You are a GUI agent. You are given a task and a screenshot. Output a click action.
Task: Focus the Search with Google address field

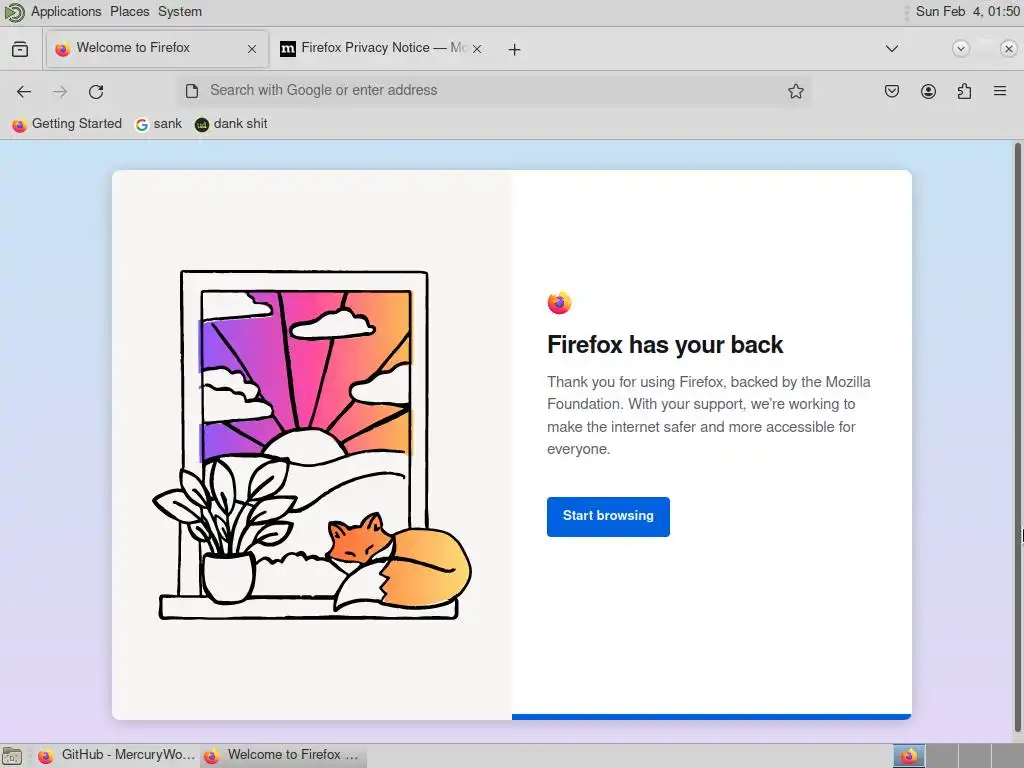point(493,91)
